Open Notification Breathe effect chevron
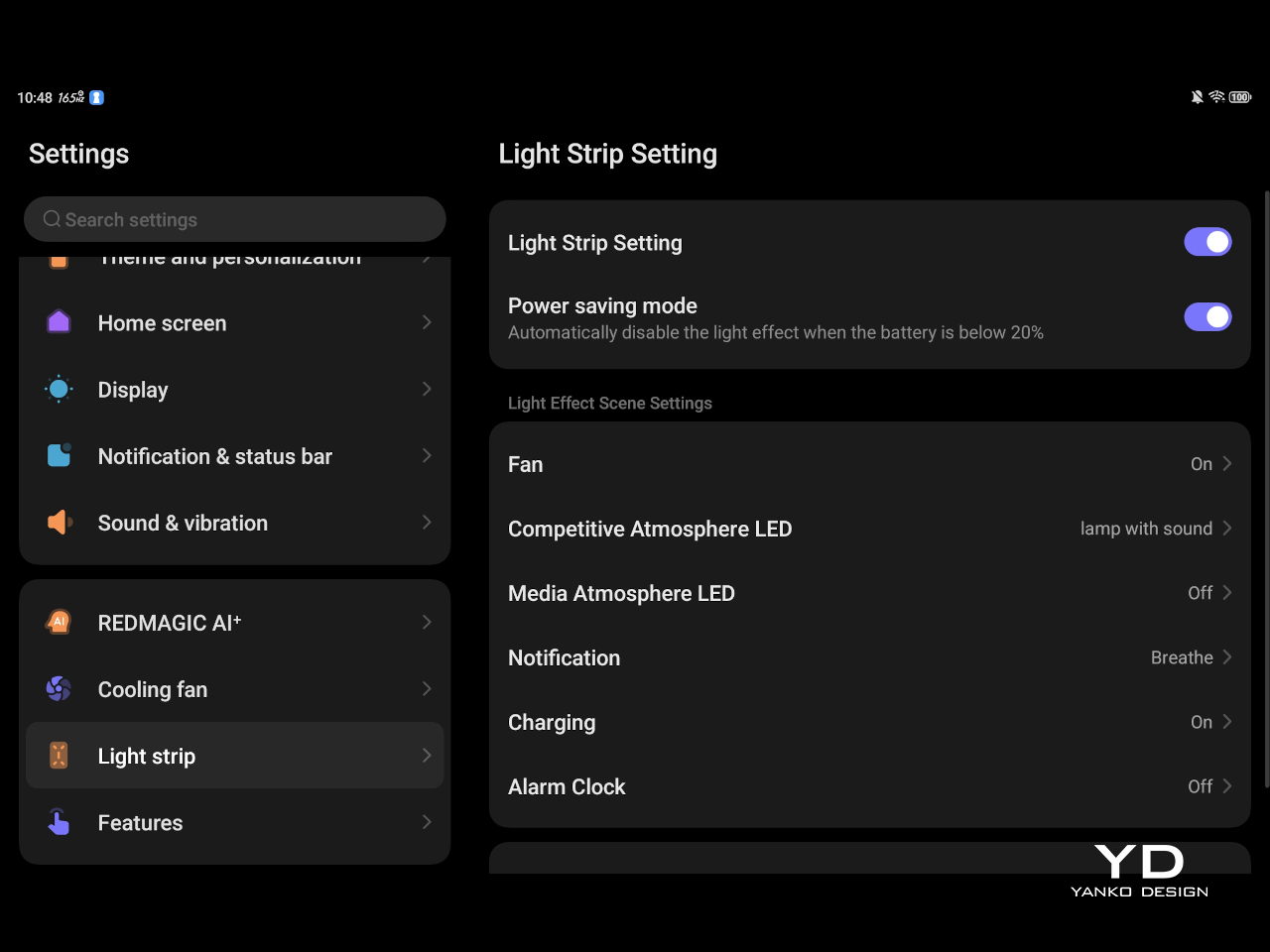This screenshot has height=952, width=1270. (1227, 657)
